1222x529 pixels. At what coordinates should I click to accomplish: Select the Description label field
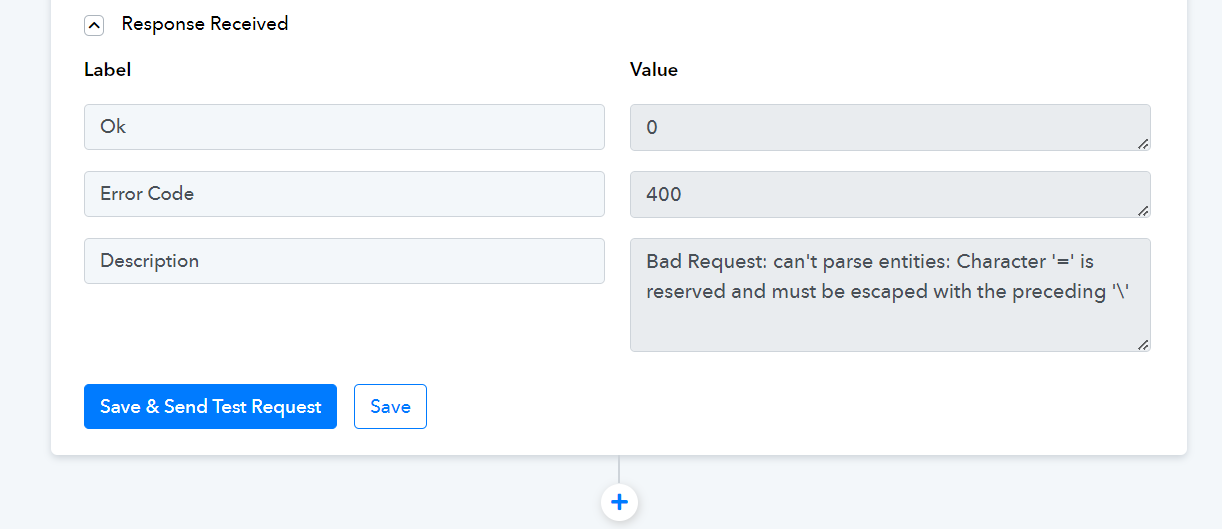point(344,261)
